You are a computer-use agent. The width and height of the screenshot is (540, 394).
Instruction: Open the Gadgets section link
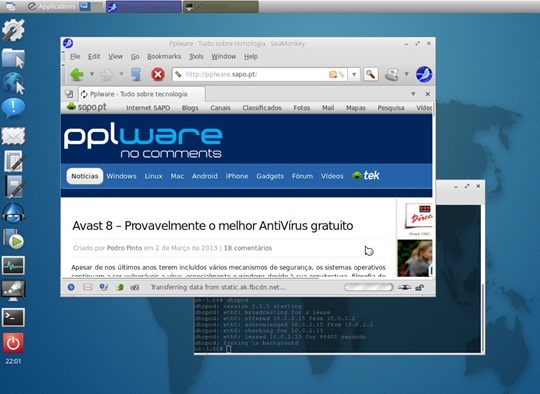point(270,176)
